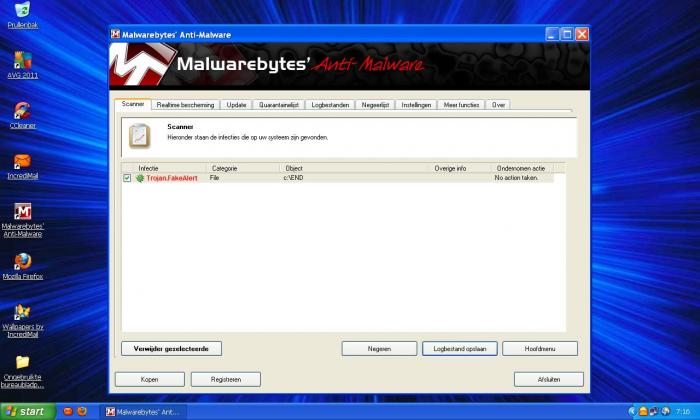
Task: Select the Trojan.FakeAlert infection name
Action: click(172, 178)
